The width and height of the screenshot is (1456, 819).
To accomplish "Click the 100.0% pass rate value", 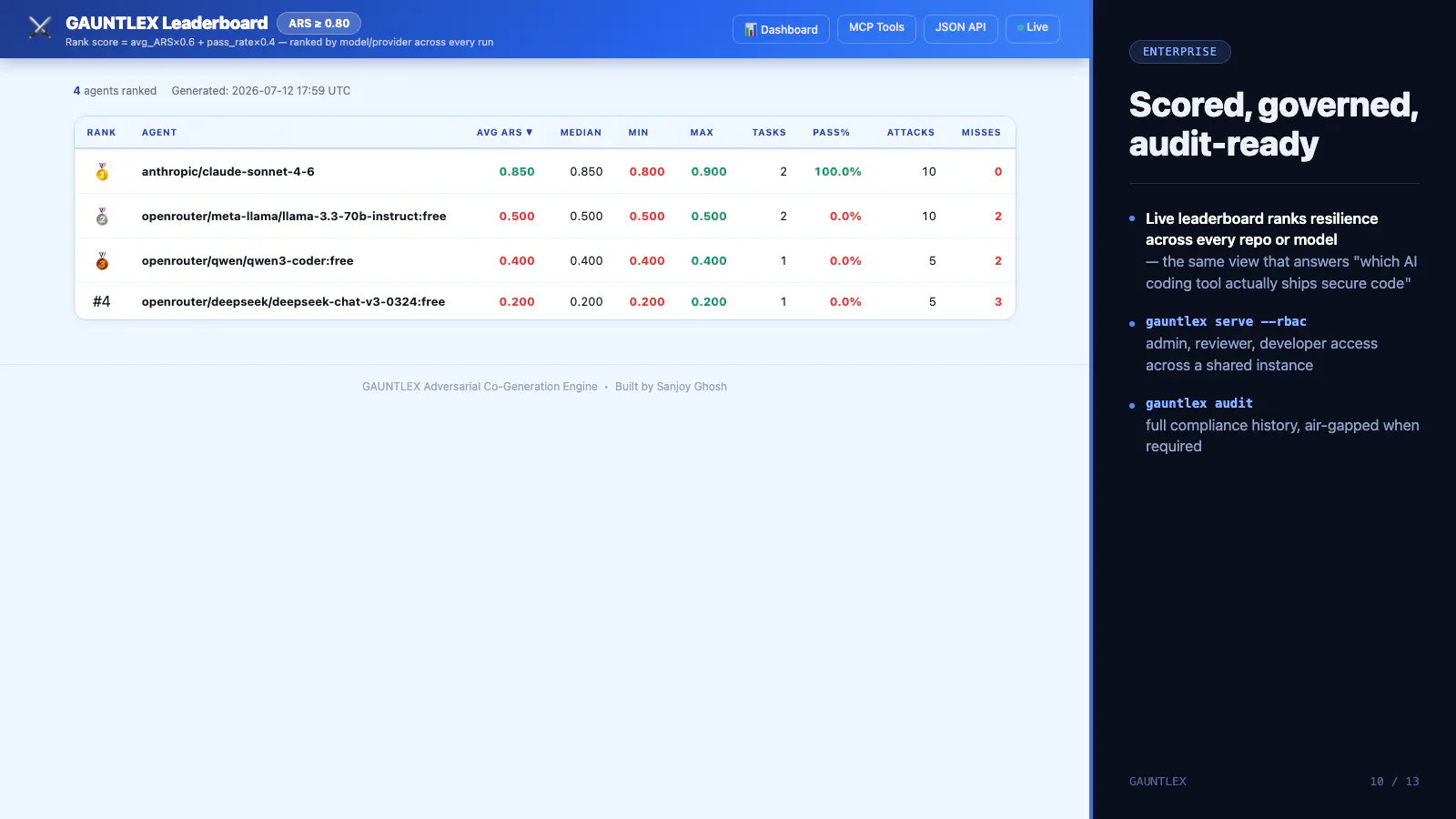I will coord(838,172).
